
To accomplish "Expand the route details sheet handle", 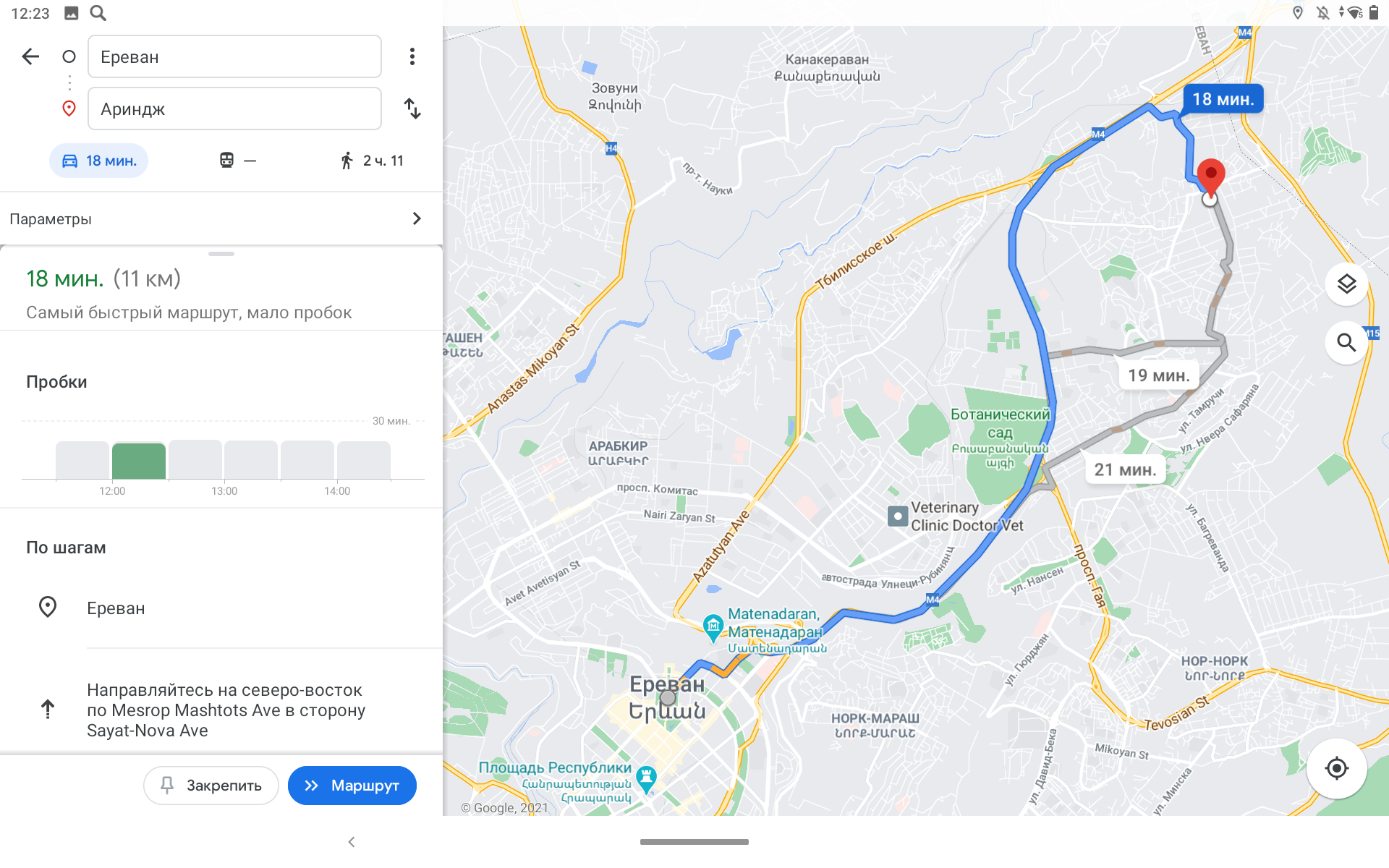I will pos(221,254).
